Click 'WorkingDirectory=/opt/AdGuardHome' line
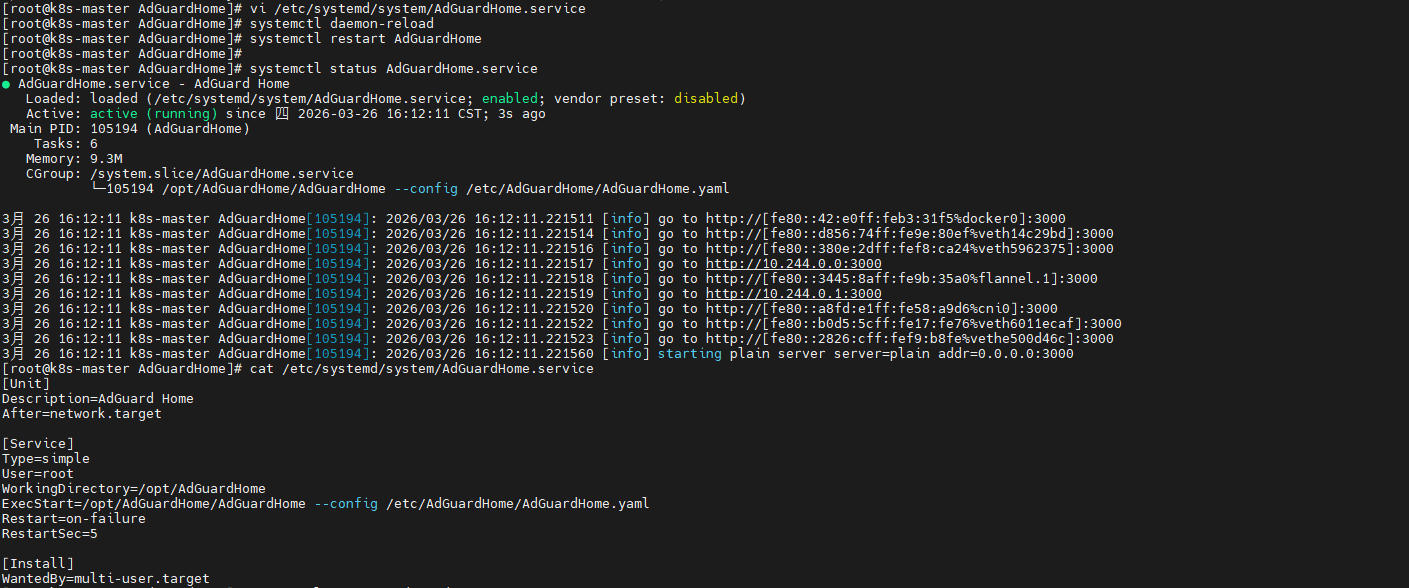Viewport: 1409px width, 588px height. pyautogui.click(x=134, y=489)
